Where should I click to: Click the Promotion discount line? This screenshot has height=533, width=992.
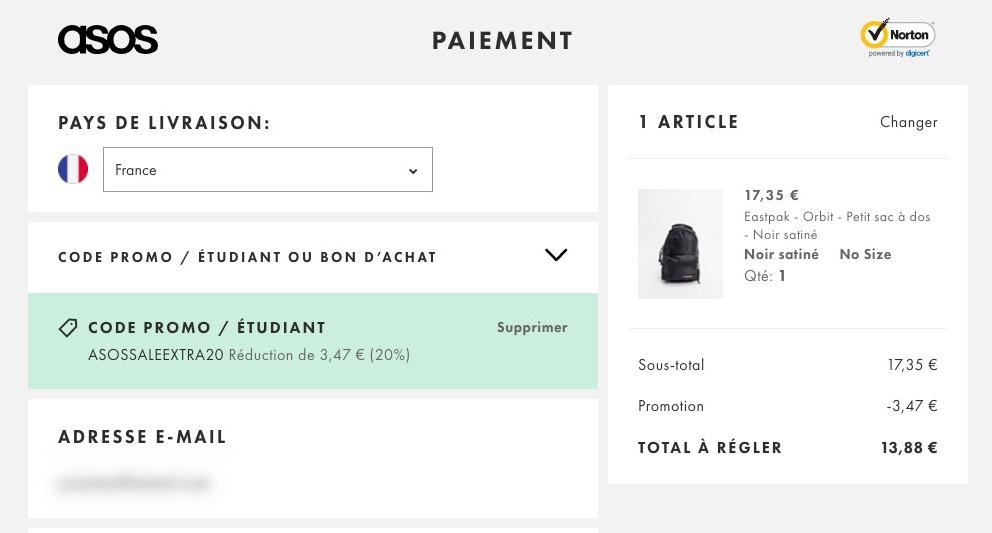point(788,406)
